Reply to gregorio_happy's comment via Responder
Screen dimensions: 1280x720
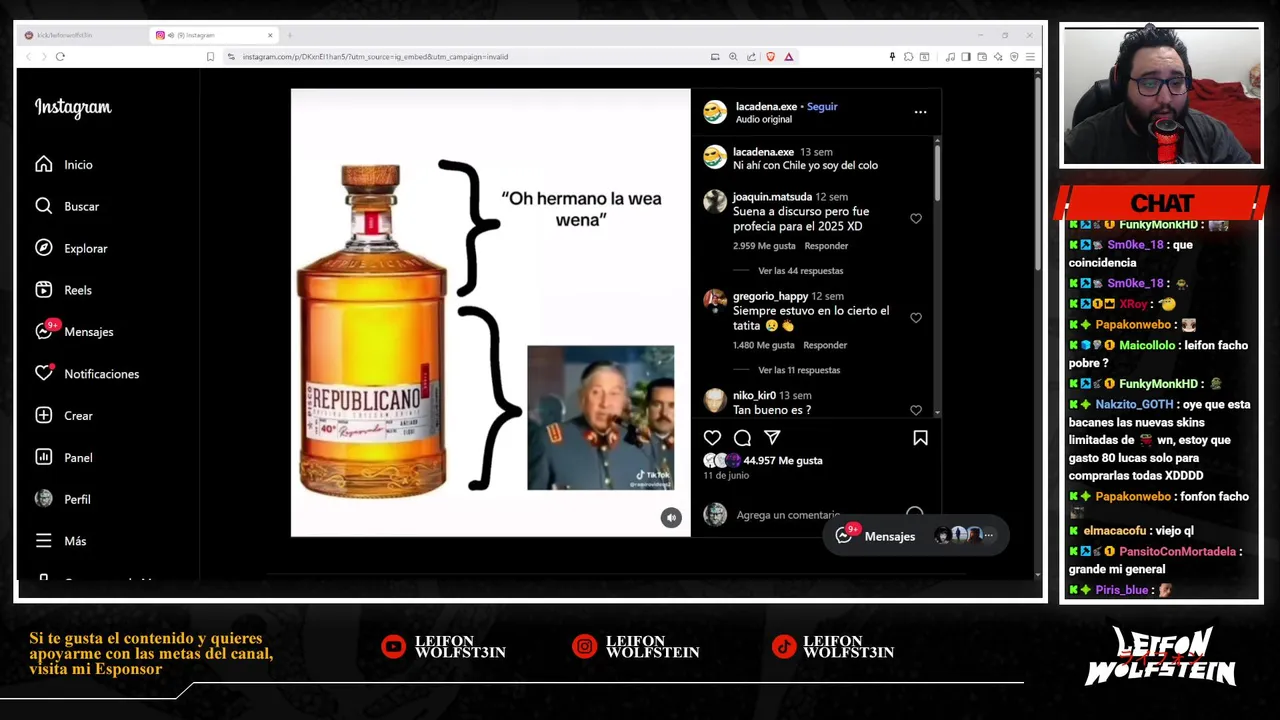point(825,345)
